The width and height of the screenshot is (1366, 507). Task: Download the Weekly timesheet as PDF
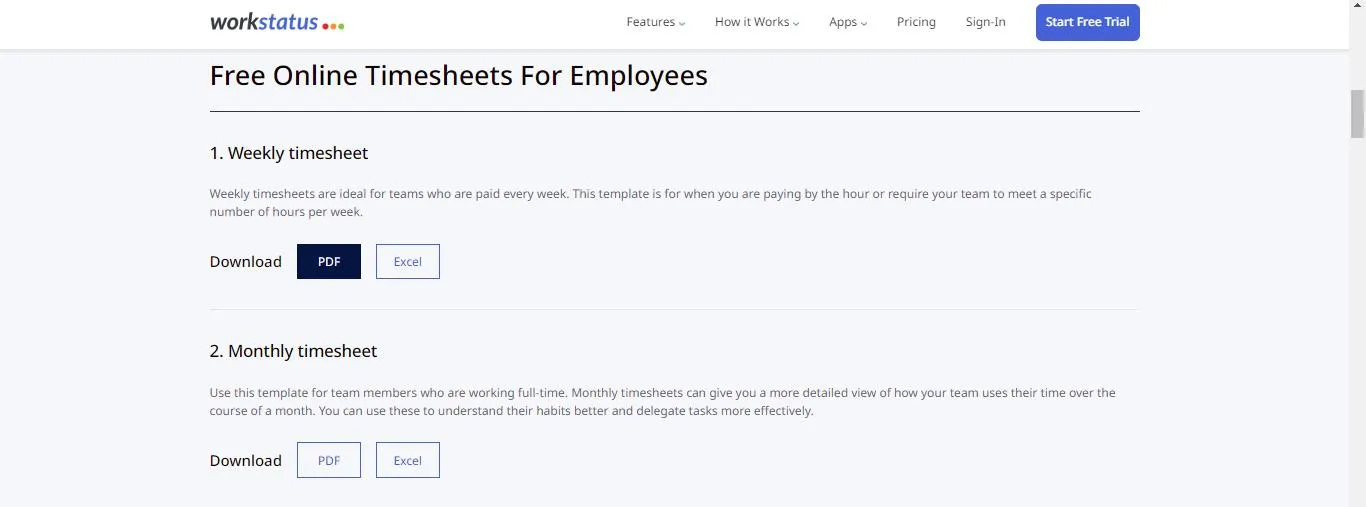329,262
